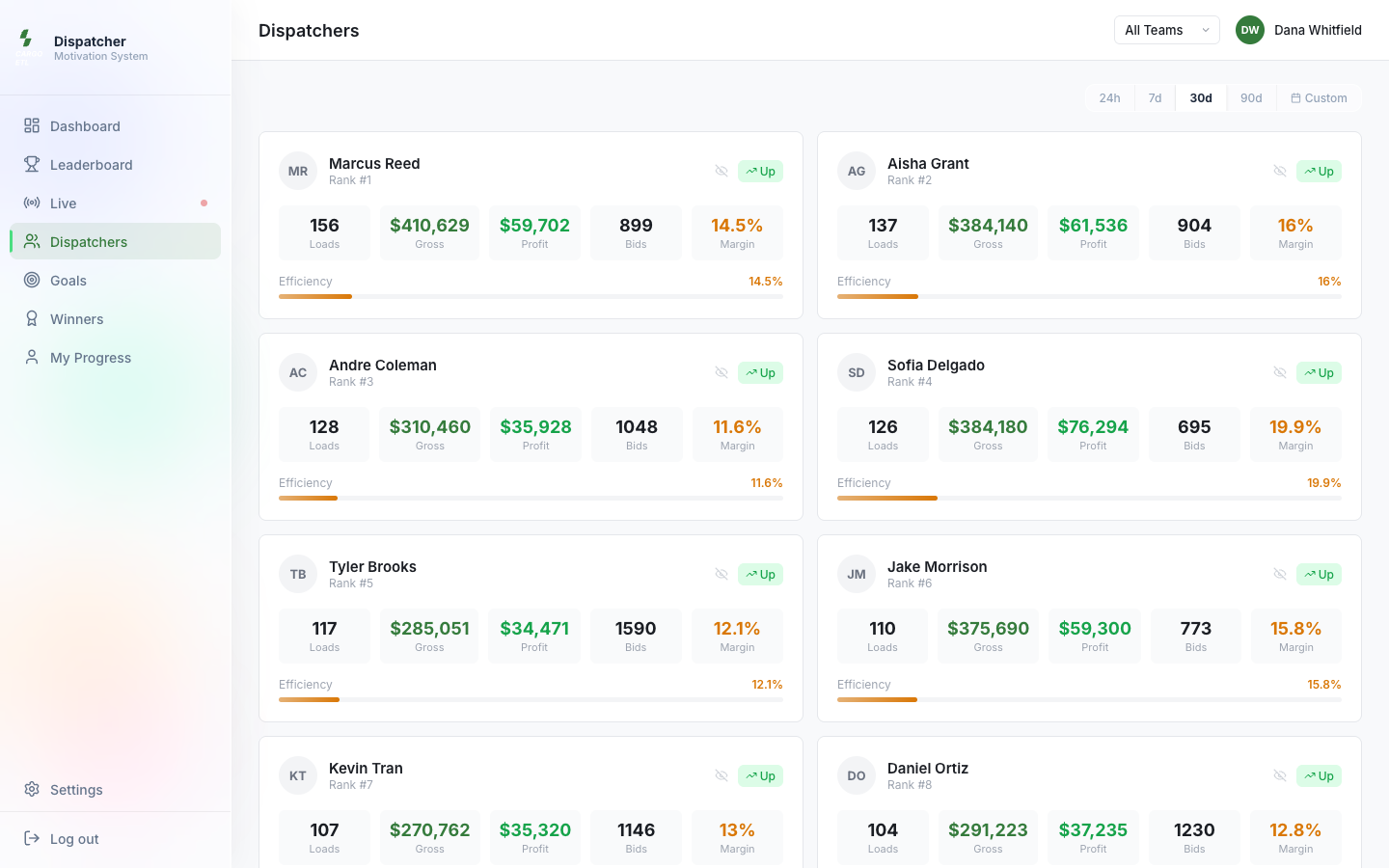Switch to the 24h time range
1389x868 pixels.
coord(1109,97)
